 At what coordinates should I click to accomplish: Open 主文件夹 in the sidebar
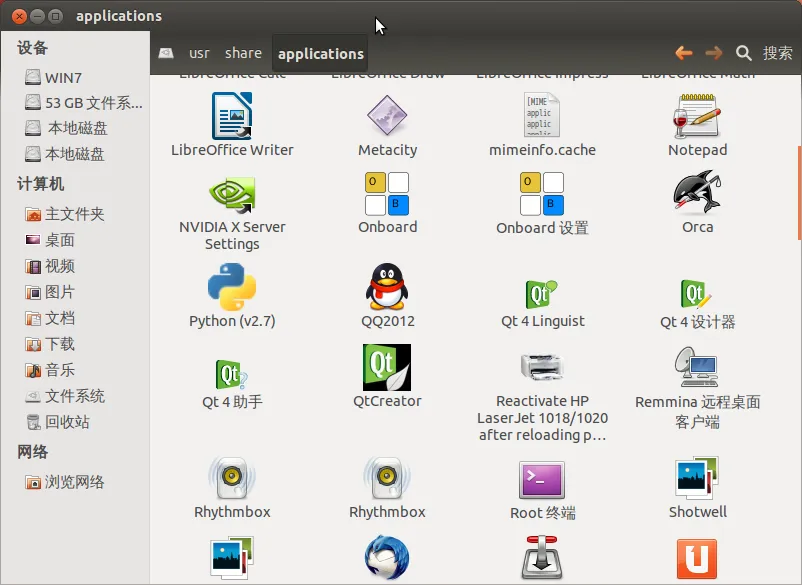pos(74,214)
